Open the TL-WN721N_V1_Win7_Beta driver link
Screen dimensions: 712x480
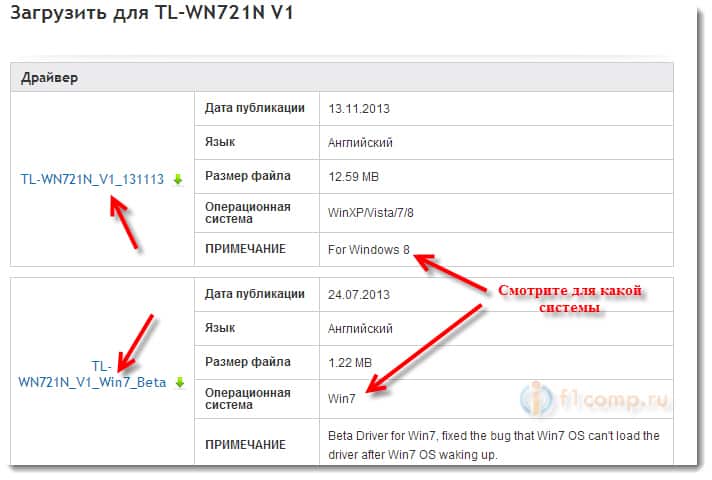click(92, 374)
